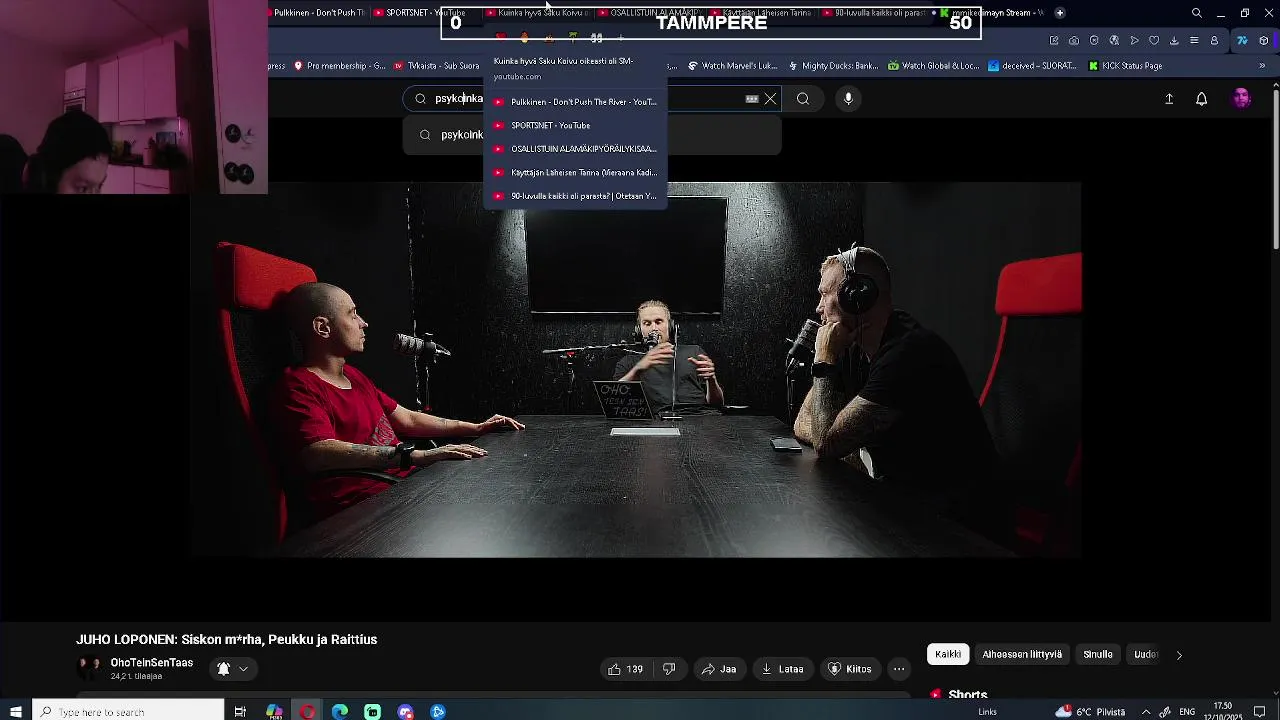Select the Aiheeseen liittyviä filter chip
The height and width of the screenshot is (720, 1280).
[1022, 654]
